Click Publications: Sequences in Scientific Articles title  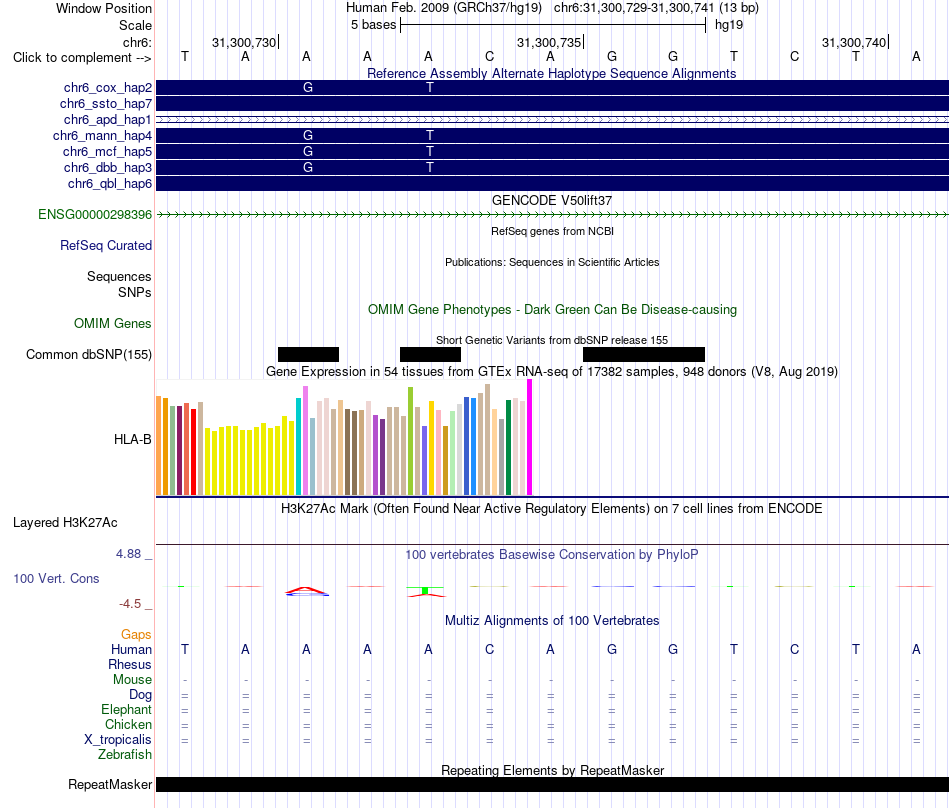click(552, 262)
